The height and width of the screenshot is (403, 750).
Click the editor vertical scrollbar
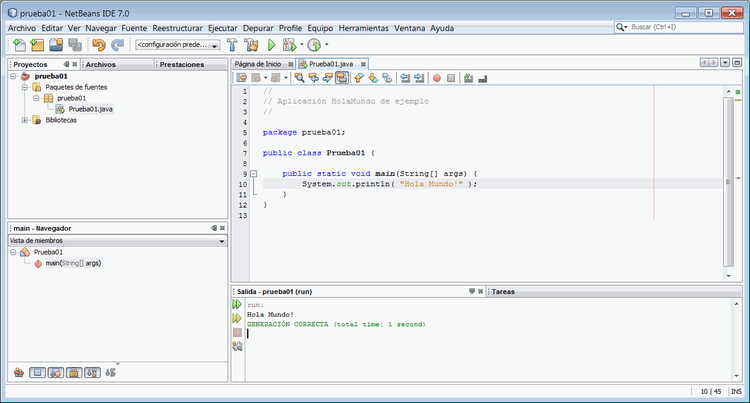pos(728,182)
